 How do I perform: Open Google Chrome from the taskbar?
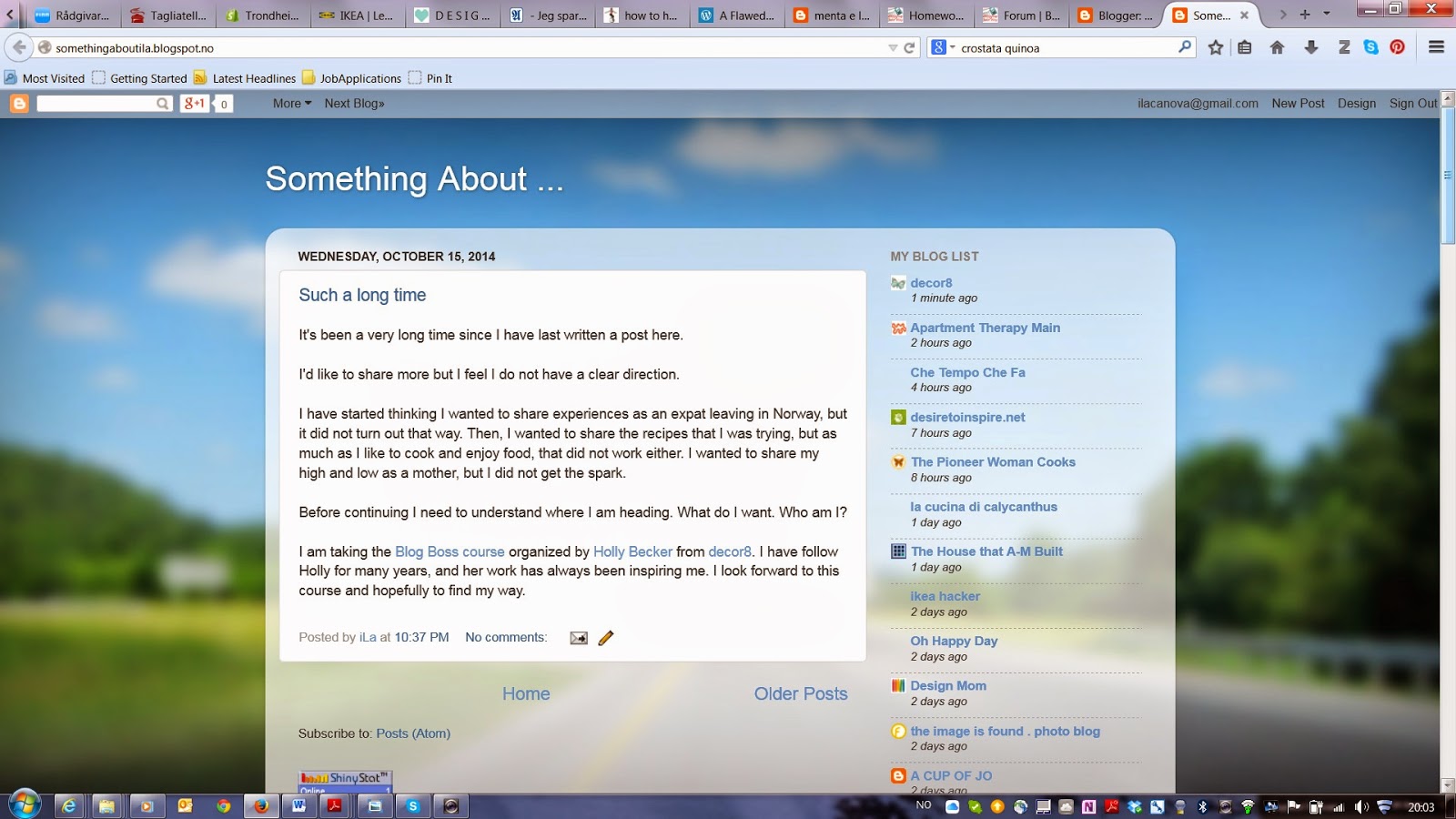click(x=223, y=806)
